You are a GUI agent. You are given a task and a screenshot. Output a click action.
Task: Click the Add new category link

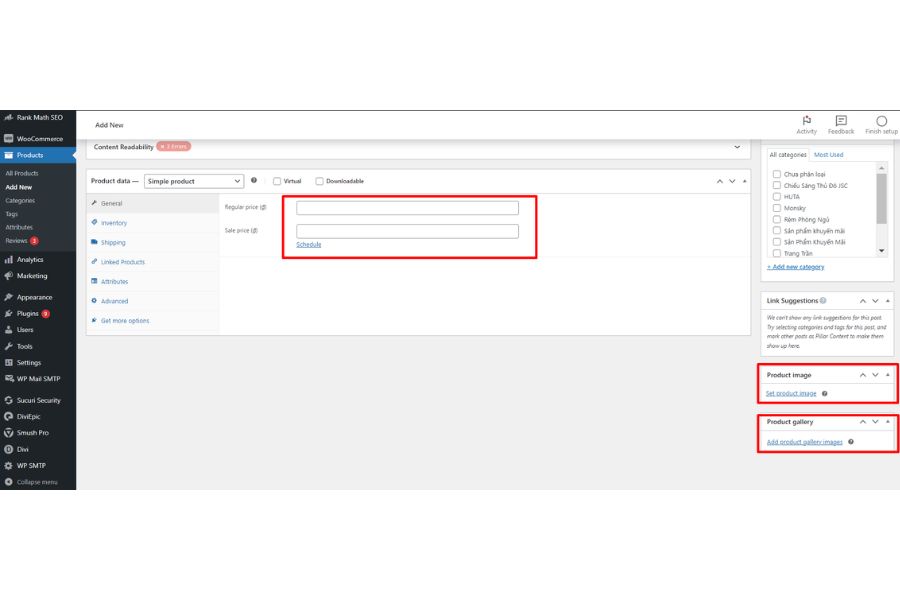click(x=796, y=267)
